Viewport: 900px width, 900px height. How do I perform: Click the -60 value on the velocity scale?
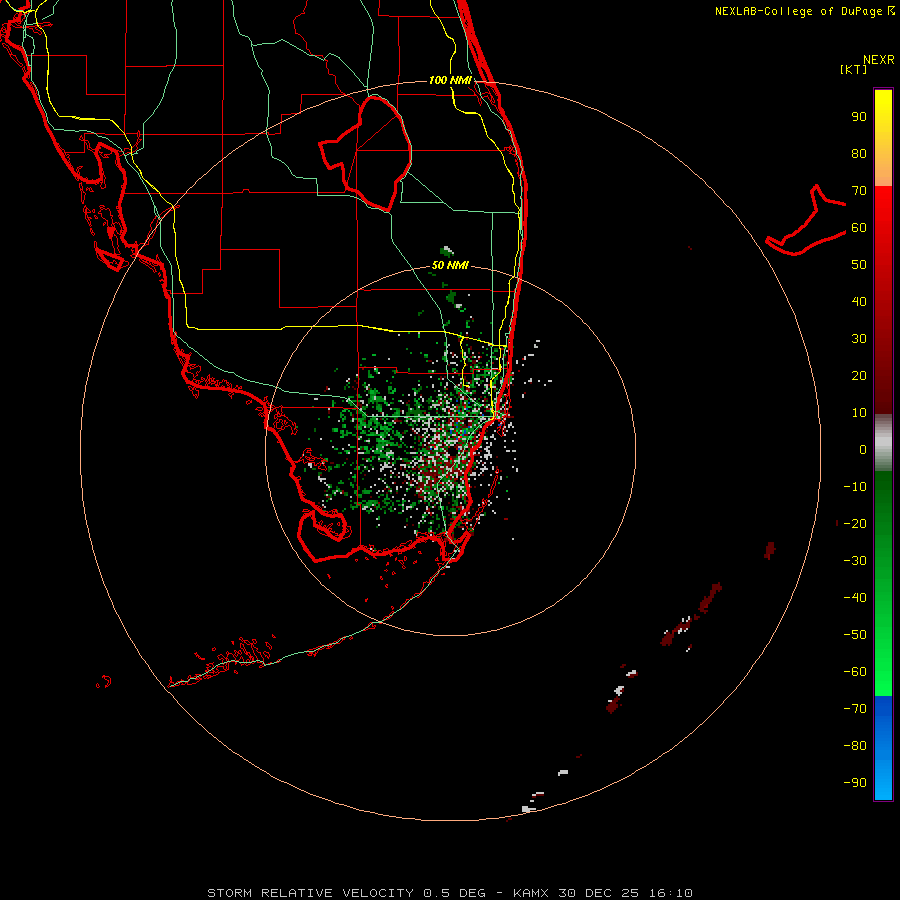click(x=855, y=672)
